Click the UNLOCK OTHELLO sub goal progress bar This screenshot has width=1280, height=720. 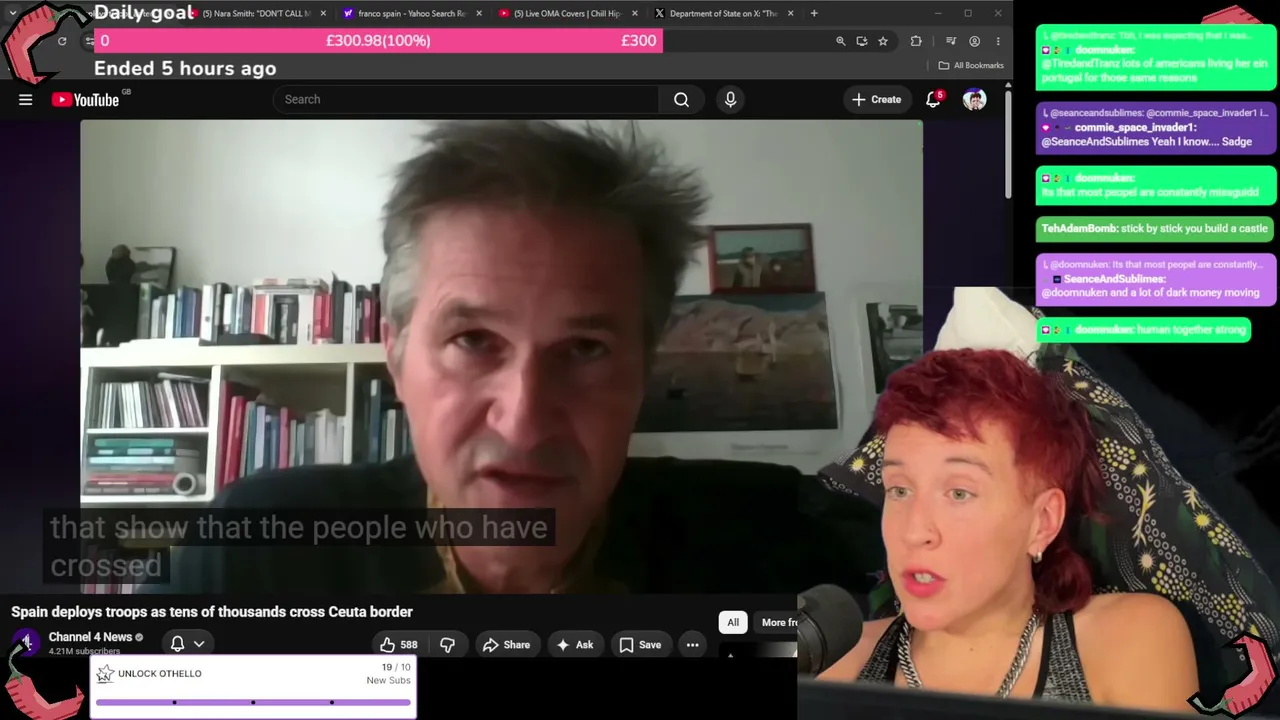[x=253, y=702]
